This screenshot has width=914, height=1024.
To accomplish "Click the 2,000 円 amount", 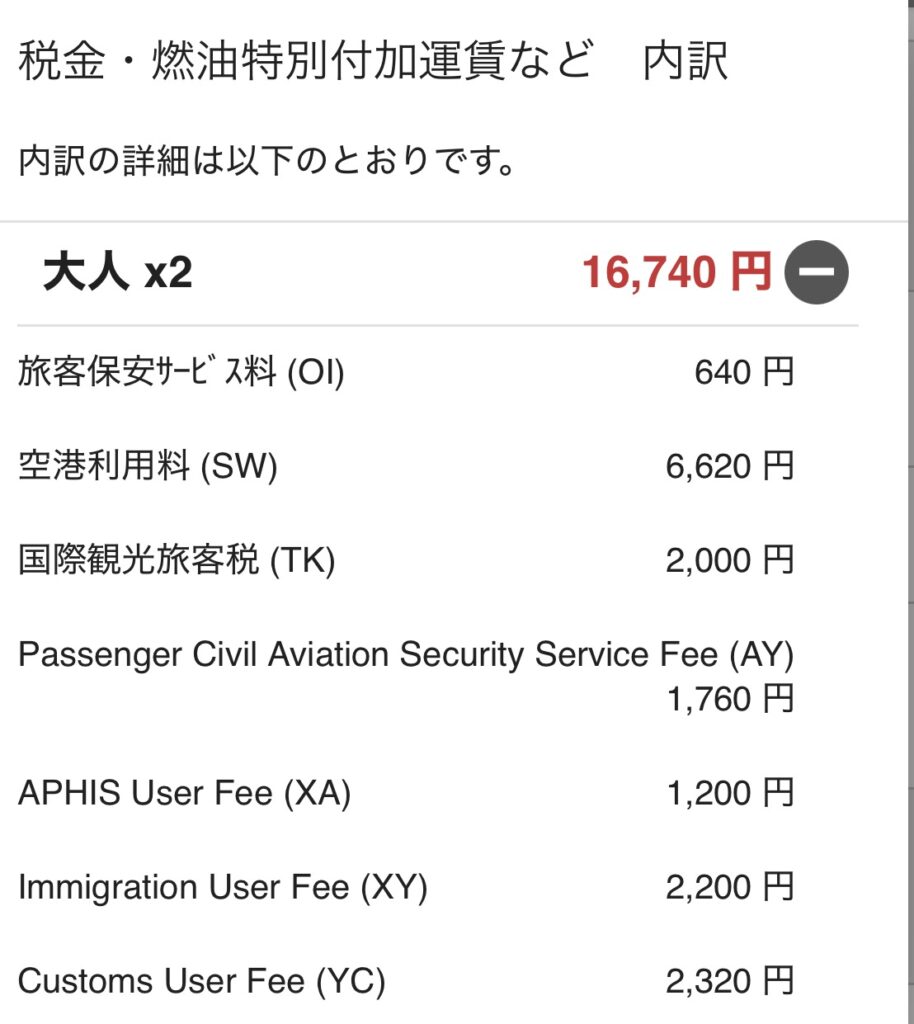I will (730, 561).
